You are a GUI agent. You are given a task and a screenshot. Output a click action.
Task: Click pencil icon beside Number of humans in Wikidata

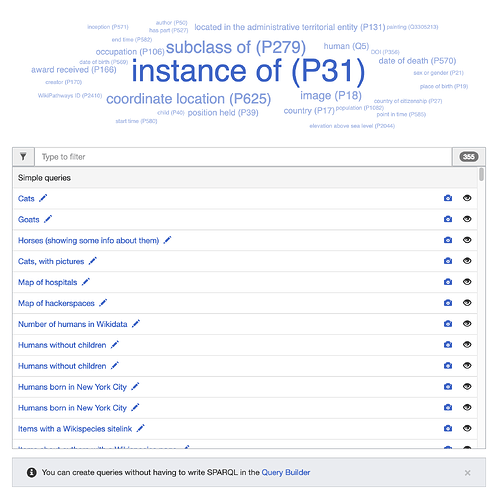point(136,323)
